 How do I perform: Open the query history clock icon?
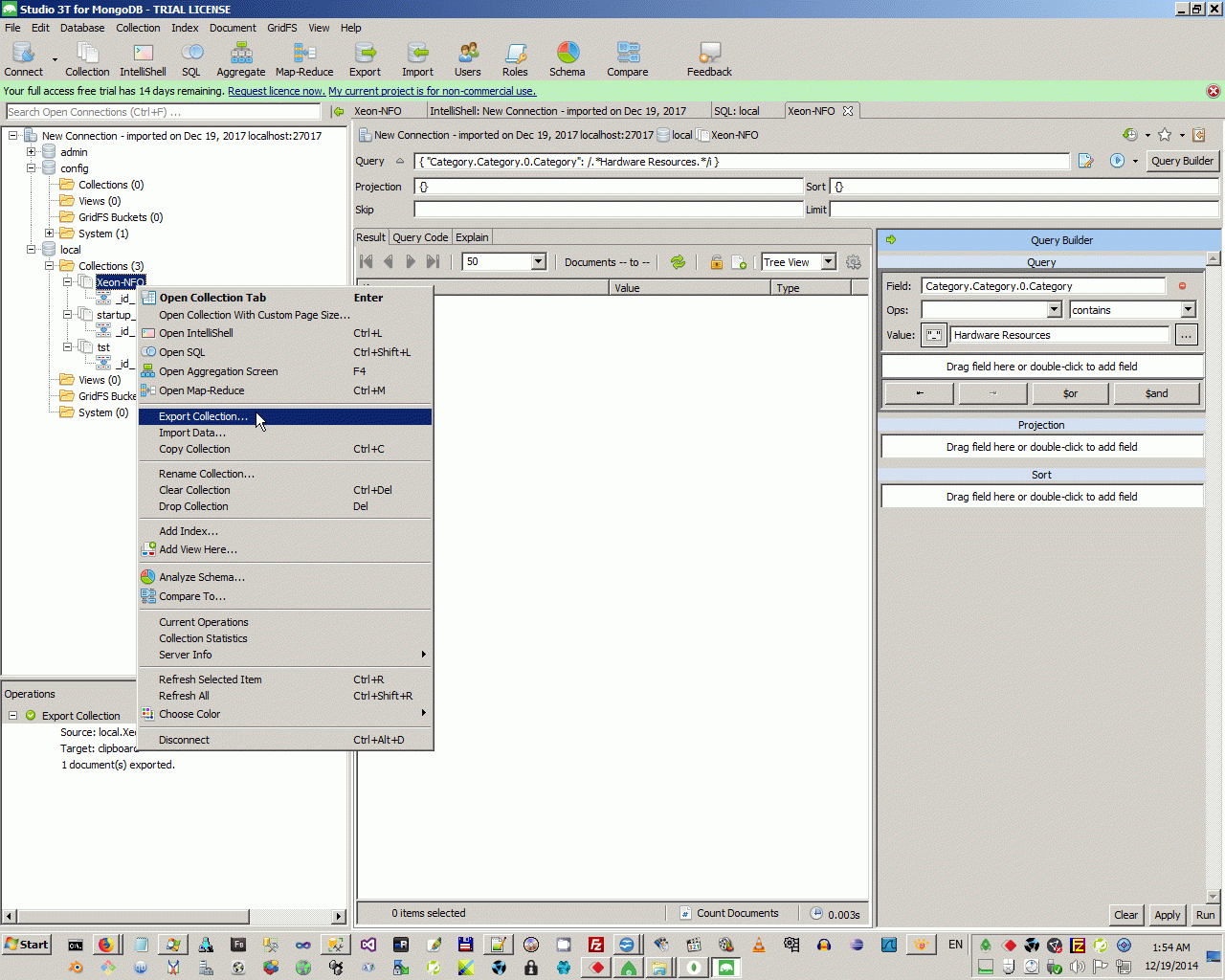(1130, 135)
